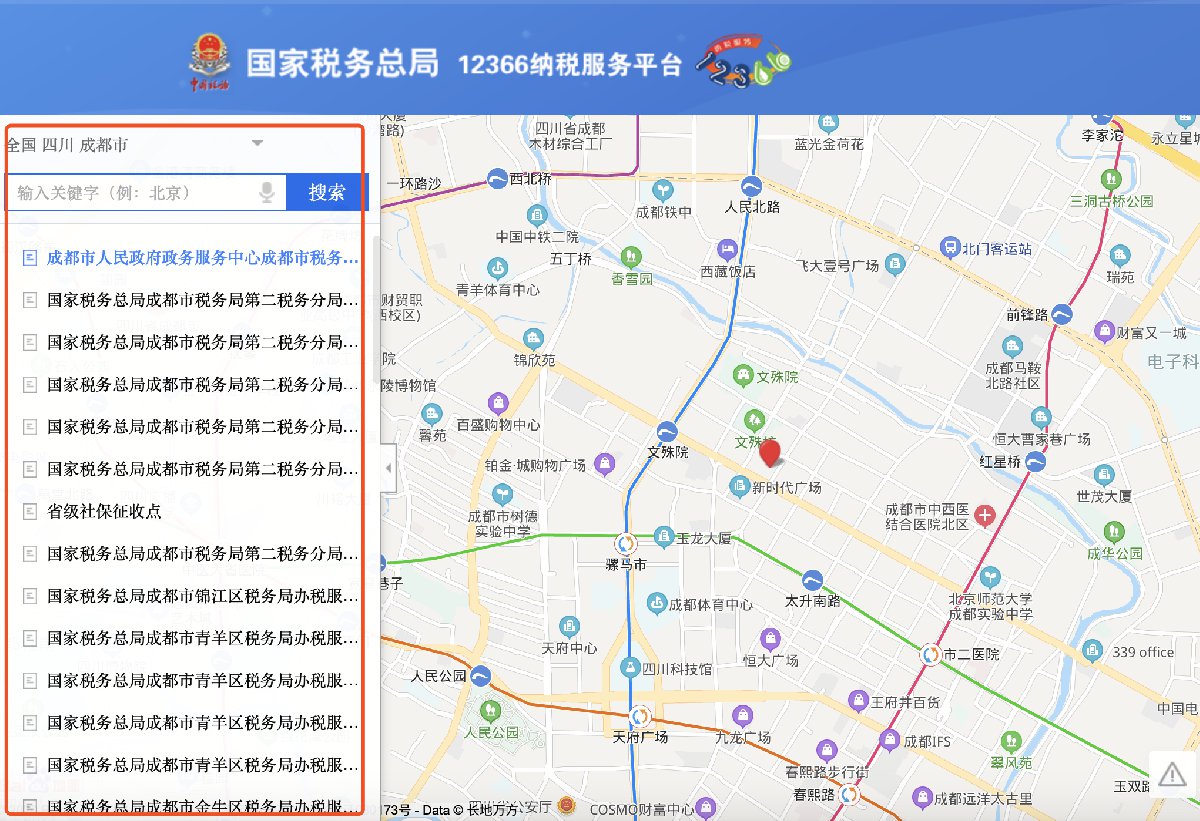The height and width of the screenshot is (821, 1200).
Task: Select the 西北桥 metro station icon
Action: (x=497, y=179)
